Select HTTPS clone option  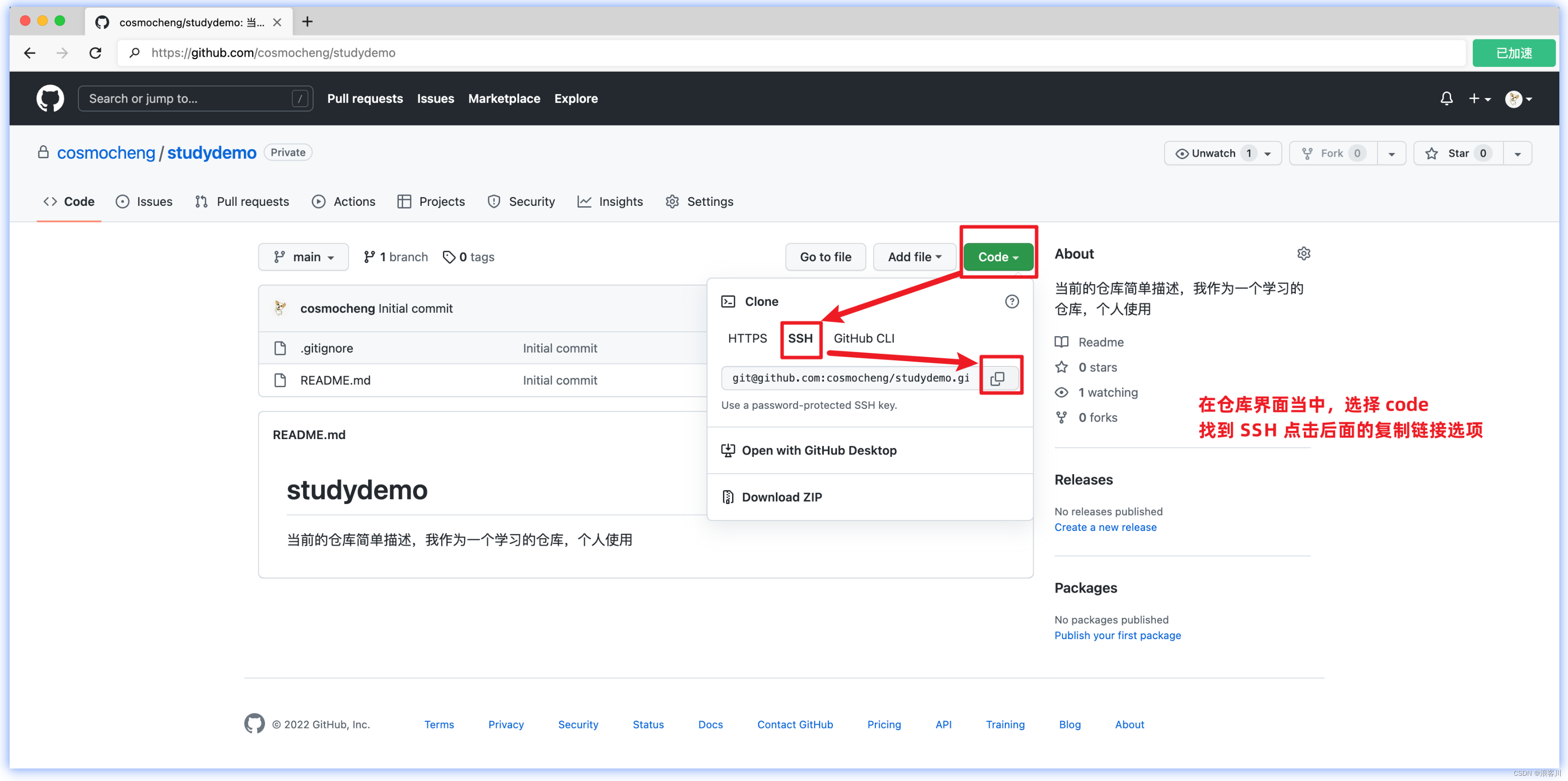pyautogui.click(x=747, y=339)
